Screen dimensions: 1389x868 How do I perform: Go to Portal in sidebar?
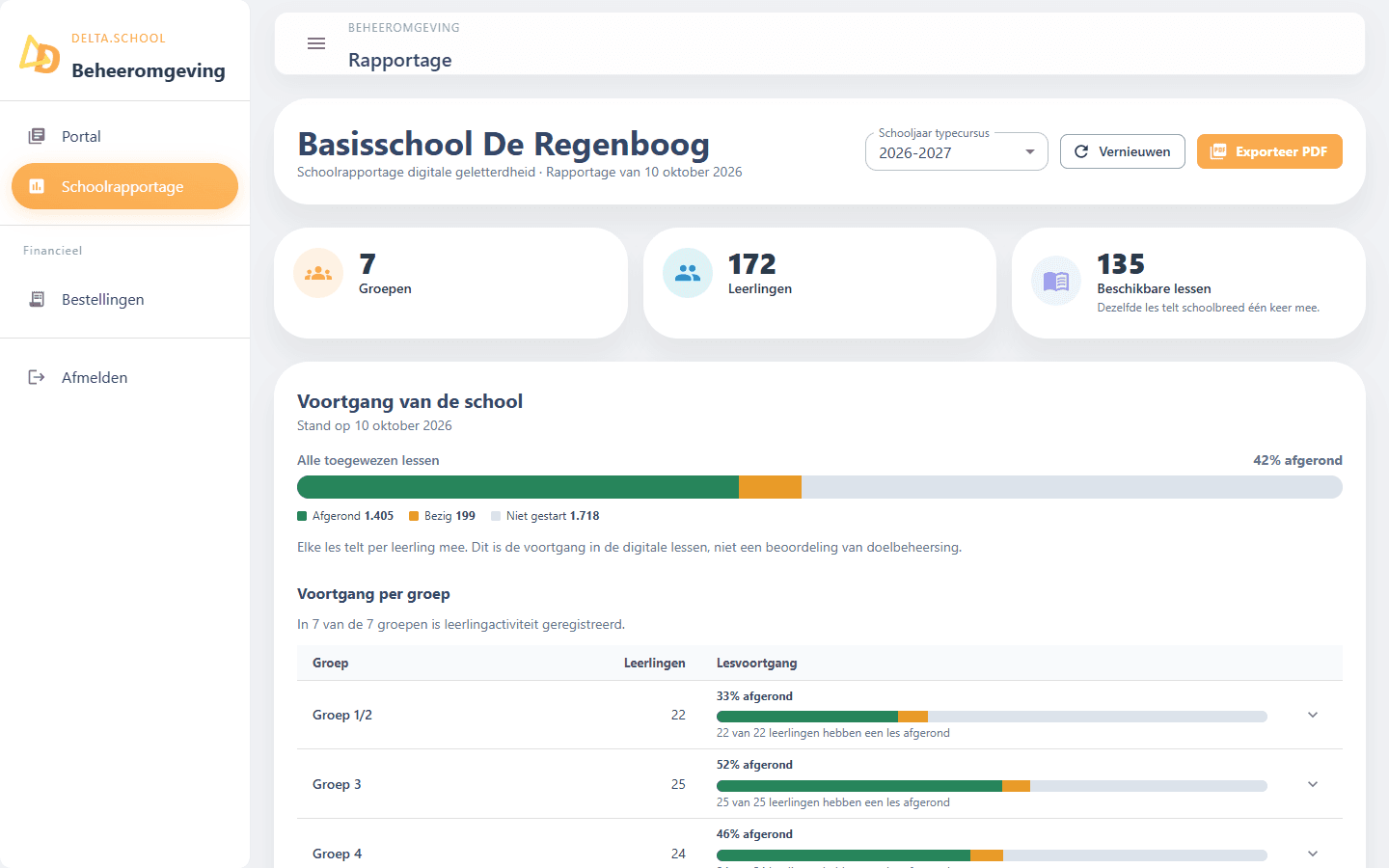click(x=124, y=136)
